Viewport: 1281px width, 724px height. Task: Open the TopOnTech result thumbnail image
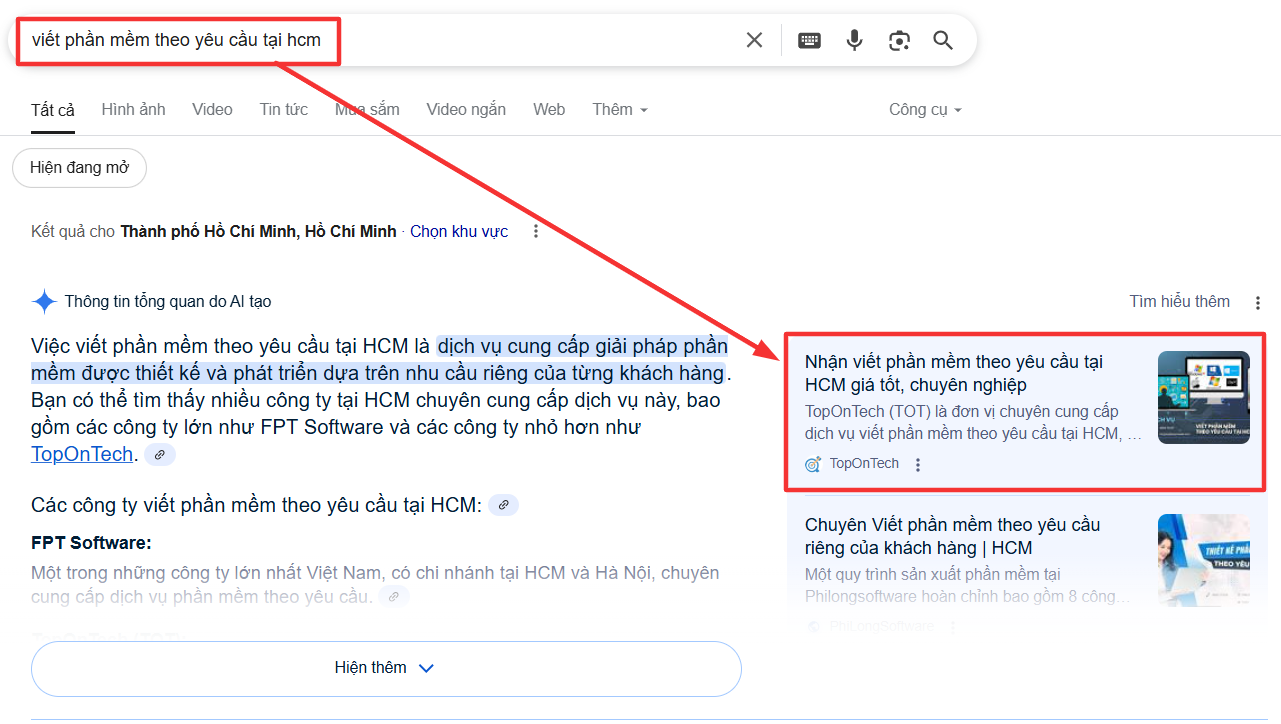pos(1203,397)
